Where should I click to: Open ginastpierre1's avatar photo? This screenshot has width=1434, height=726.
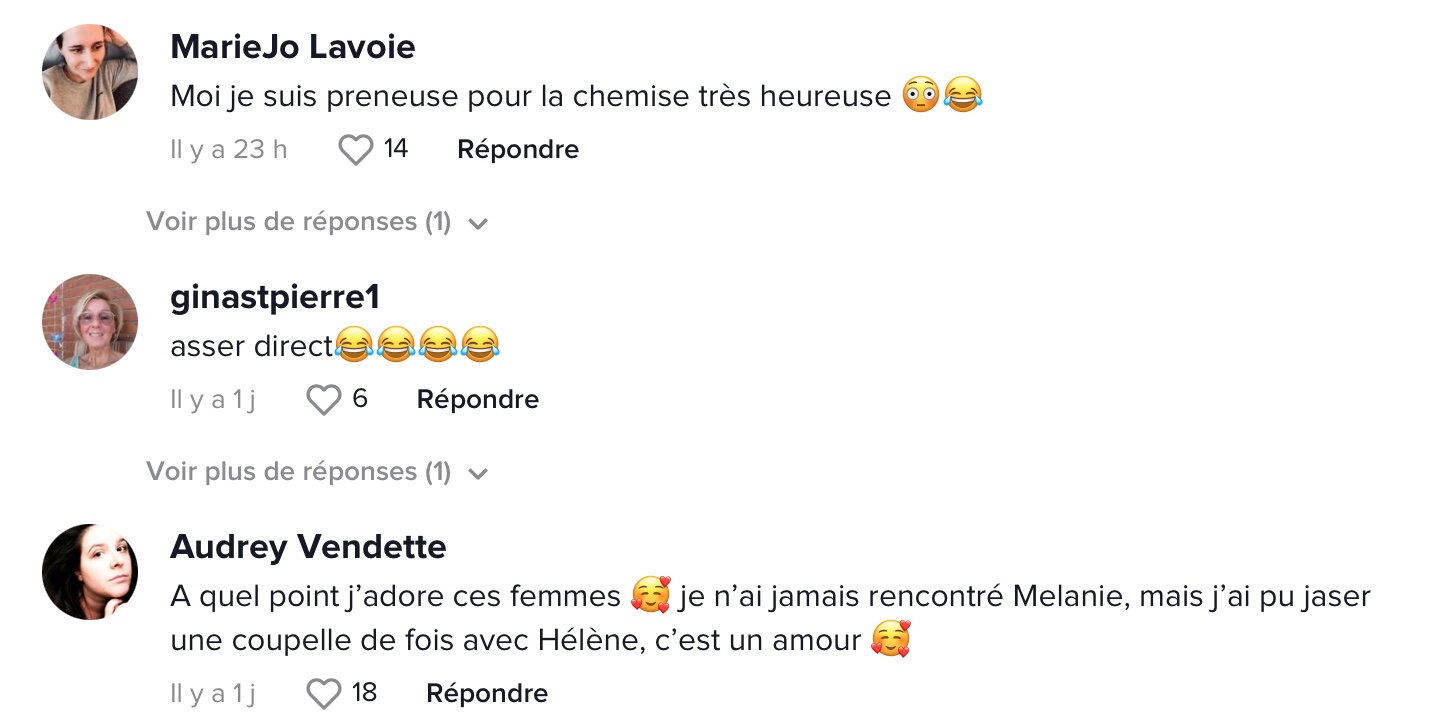click(x=90, y=322)
